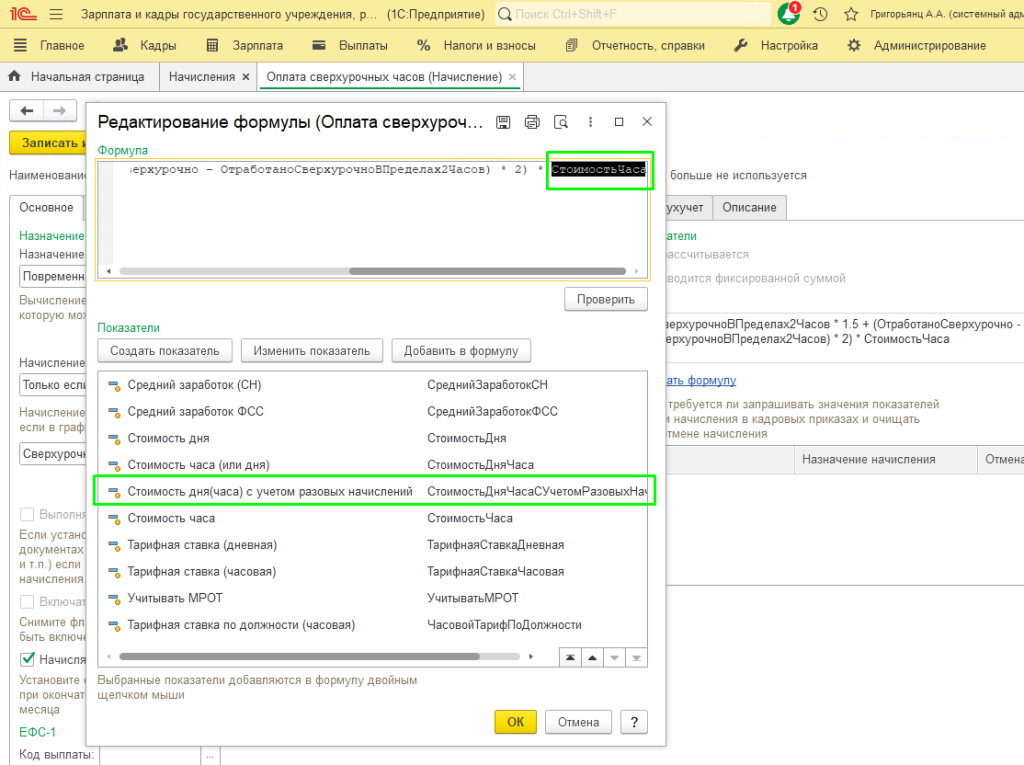Click the icon beside Средний заработок ФСС
Viewport: 1024px width, 765px height.
coord(114,412)
